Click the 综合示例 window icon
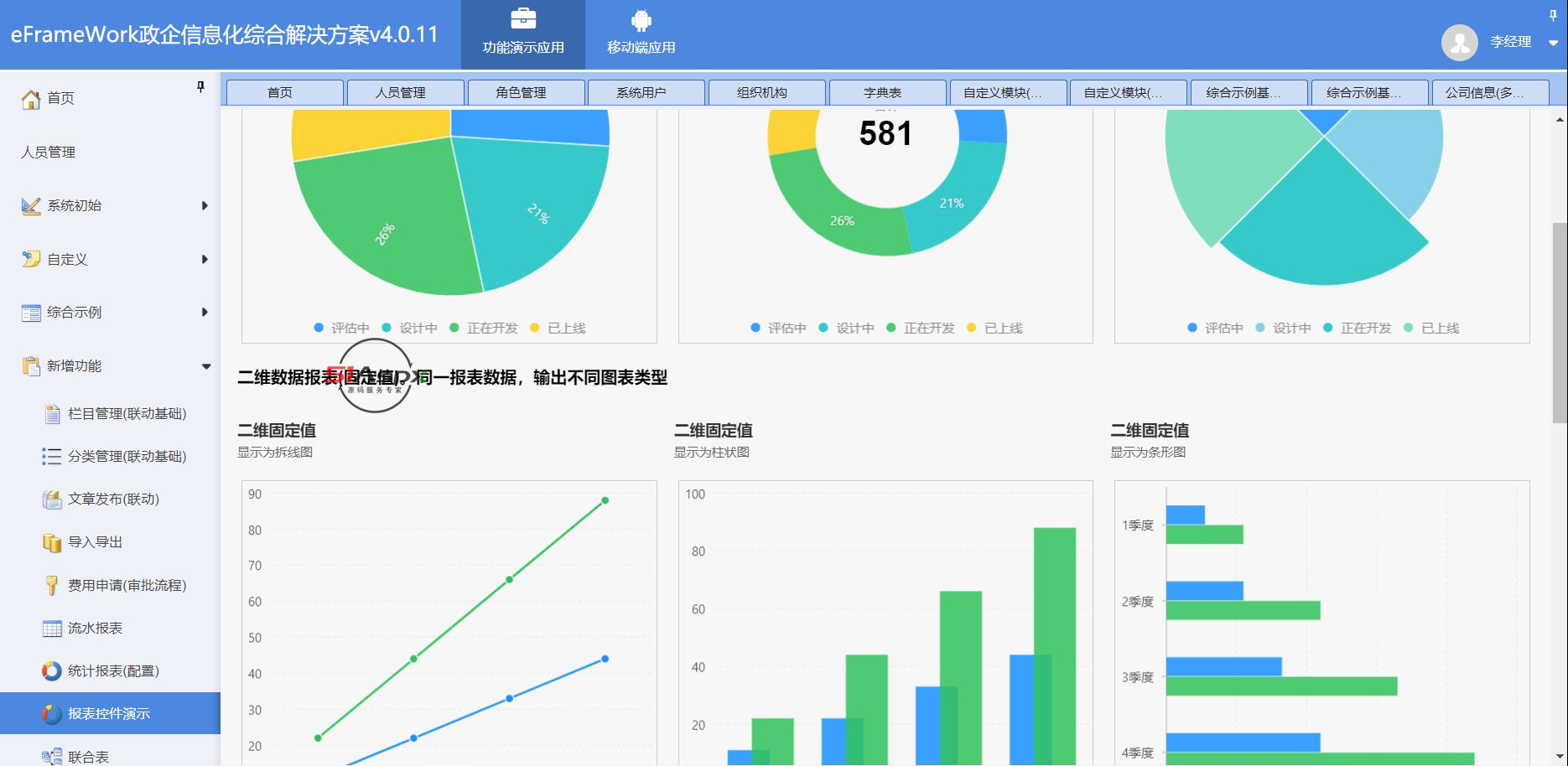The width and height of the screenshot is (1568, 766). pyautogui.click(x=31, y=313)
